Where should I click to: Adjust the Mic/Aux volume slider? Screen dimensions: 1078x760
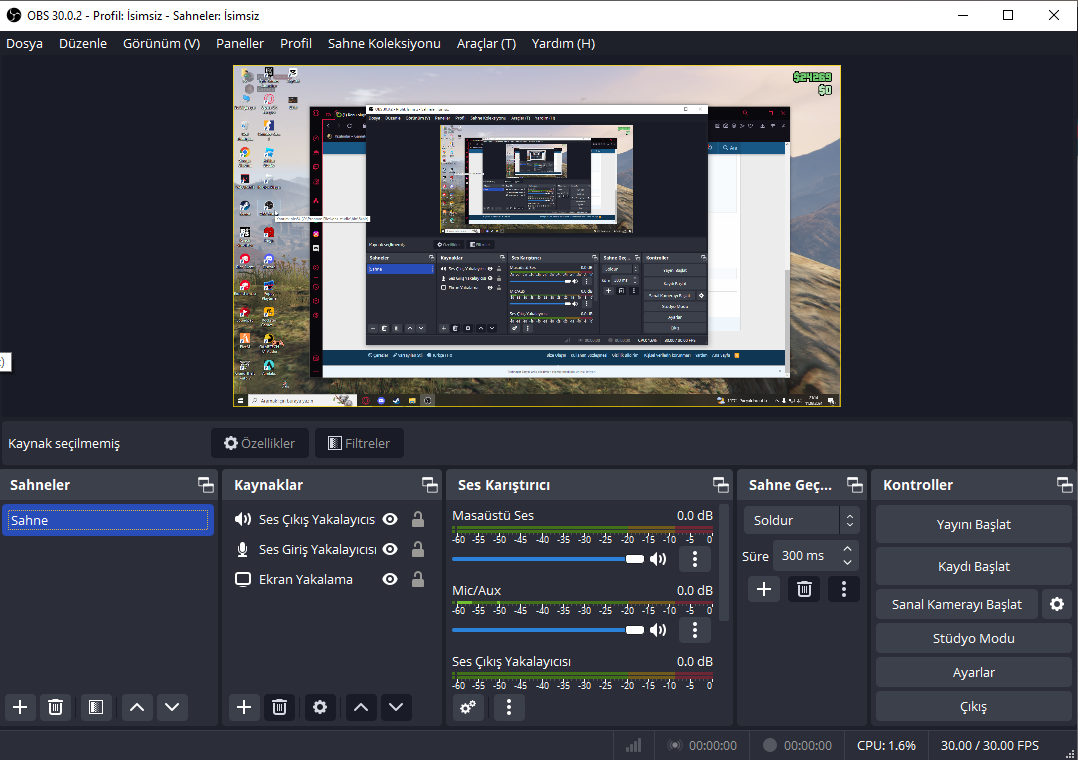[x=548, y=629]
